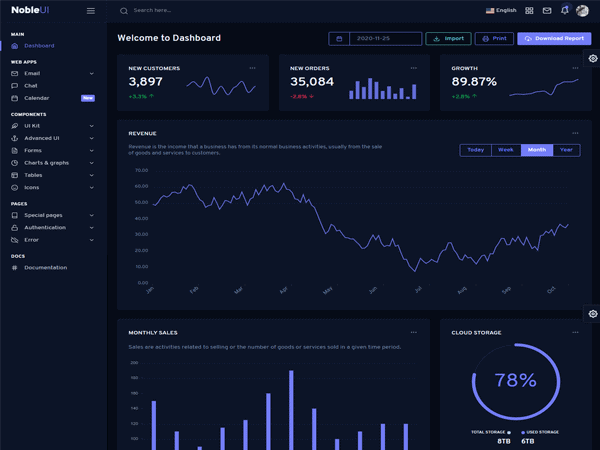The height and width of the screenshot is (450, 600).
Task: Select the Year revenue range
Action: click(x=566, y=150)
